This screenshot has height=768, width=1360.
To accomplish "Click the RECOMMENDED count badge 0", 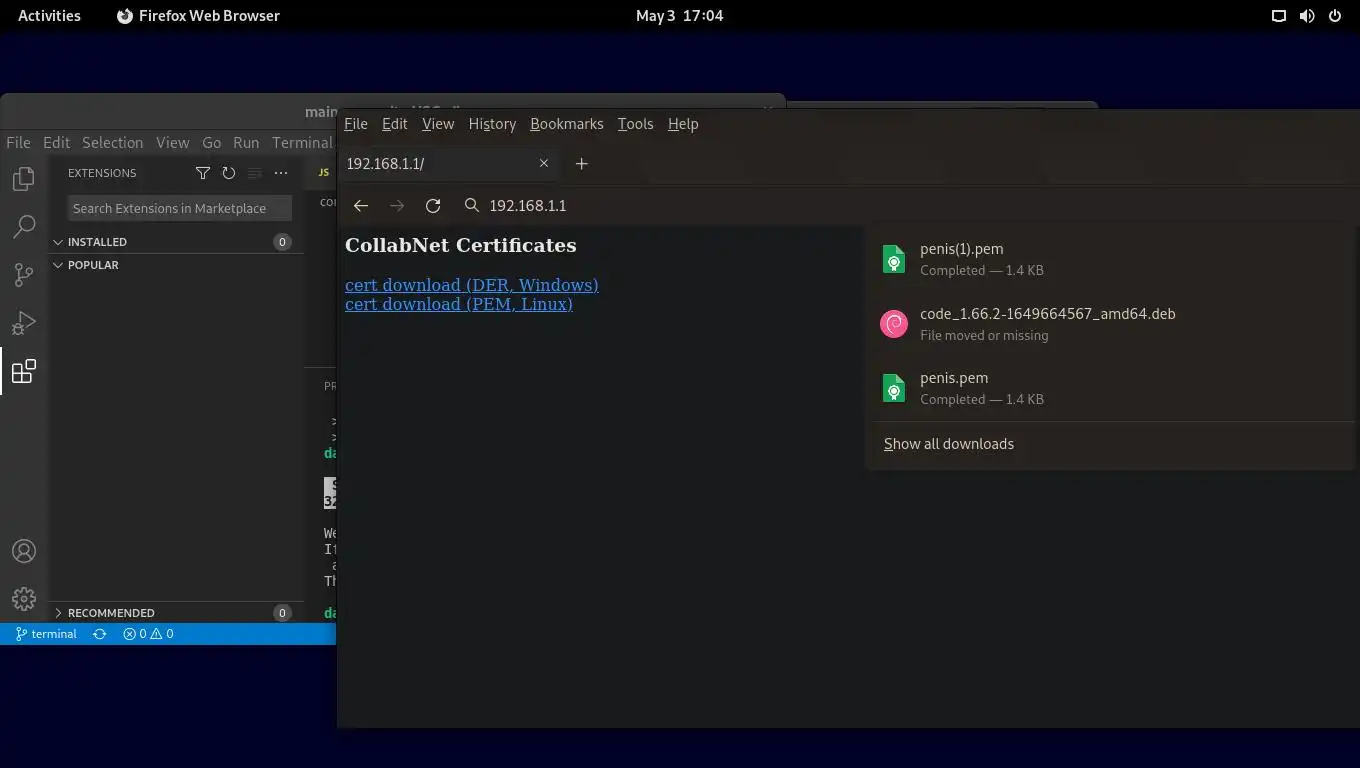I will click(x=282, y=613).
